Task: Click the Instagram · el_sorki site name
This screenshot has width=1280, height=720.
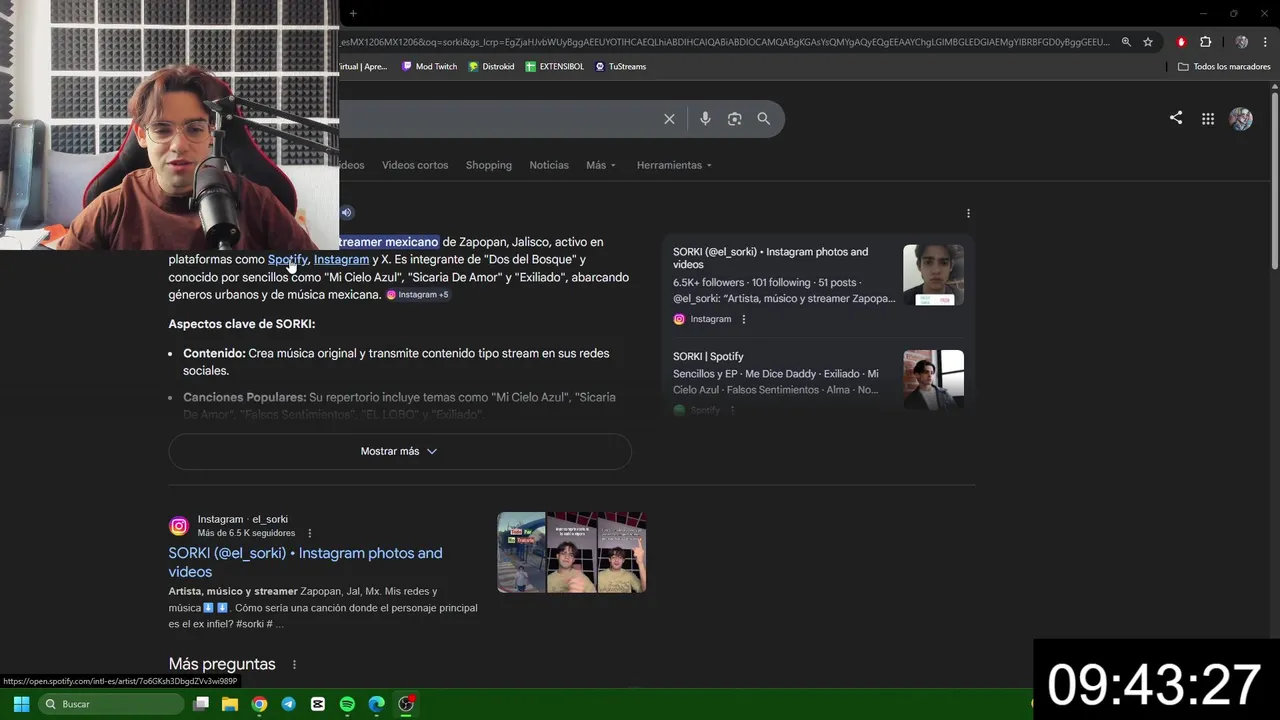Action: coord(242,519)
